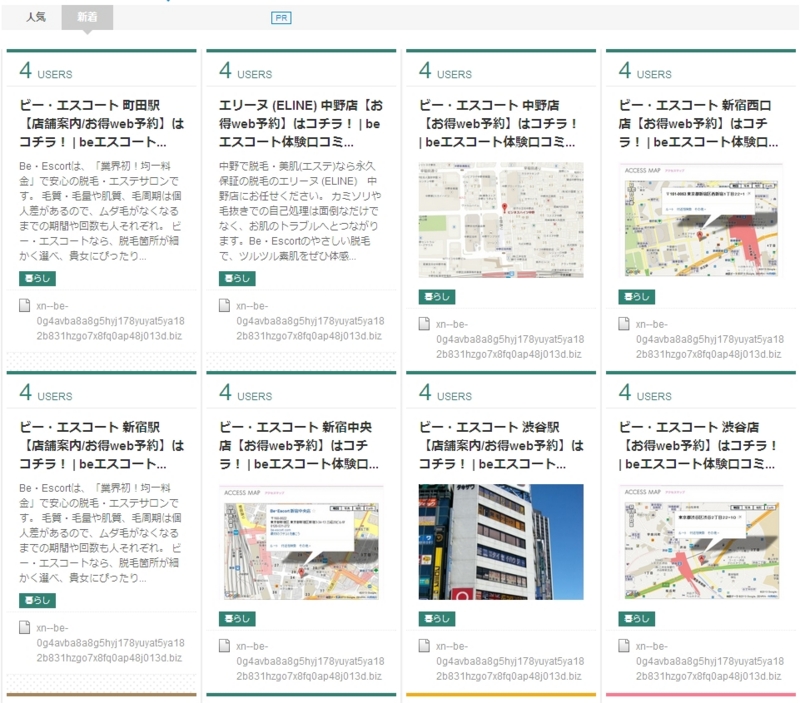Image resolution: width=800 pixels, height=703 pixels.
Task: Select the 新着 tab
Action: [87, 17]
